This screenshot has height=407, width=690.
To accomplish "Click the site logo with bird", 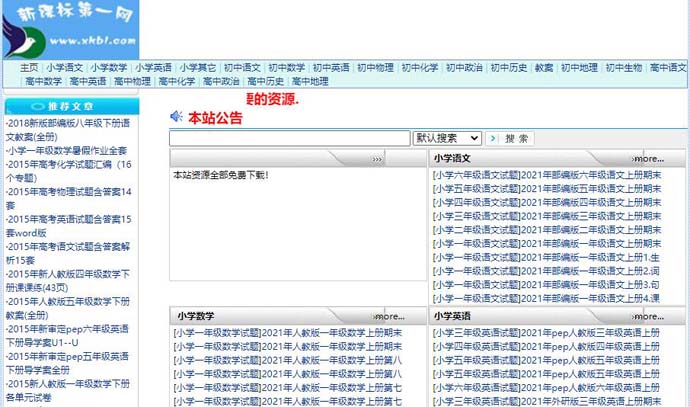I will click(x=70, y=29).
